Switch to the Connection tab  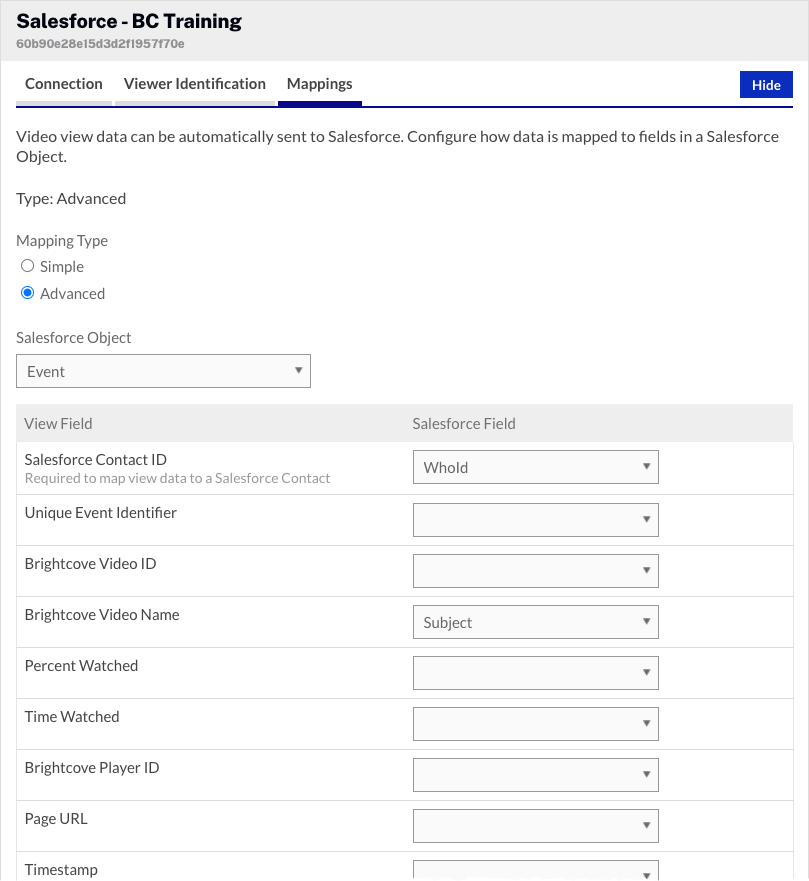pyautogui.click(x=64, y=84)
